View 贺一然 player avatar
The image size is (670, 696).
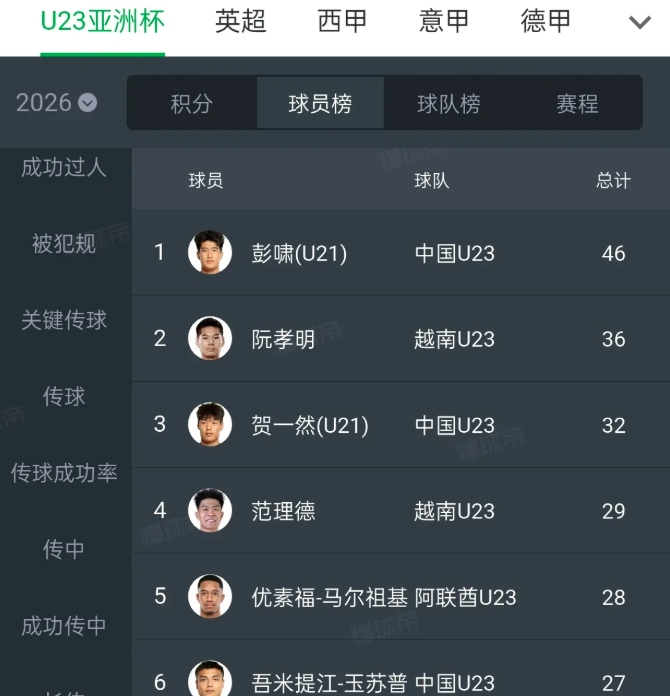coord(210,425)
